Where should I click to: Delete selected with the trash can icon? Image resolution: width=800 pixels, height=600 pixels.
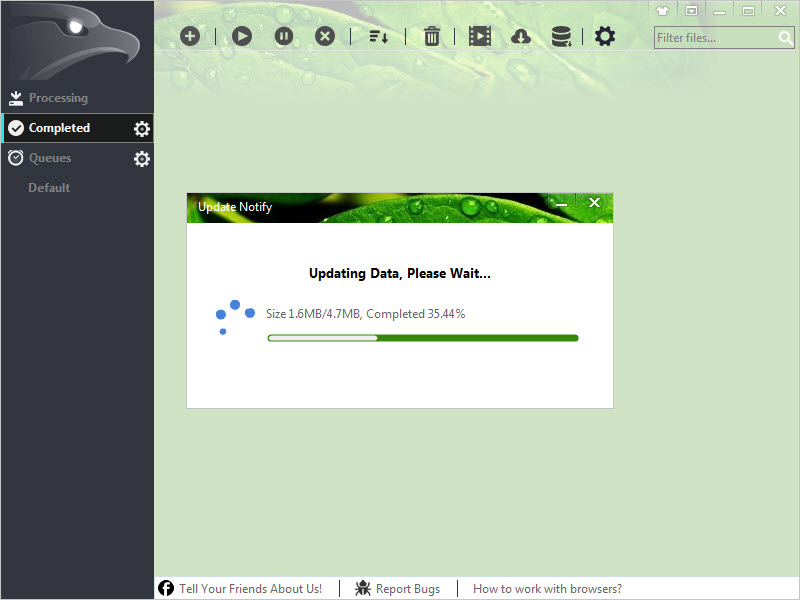point(432,36)
